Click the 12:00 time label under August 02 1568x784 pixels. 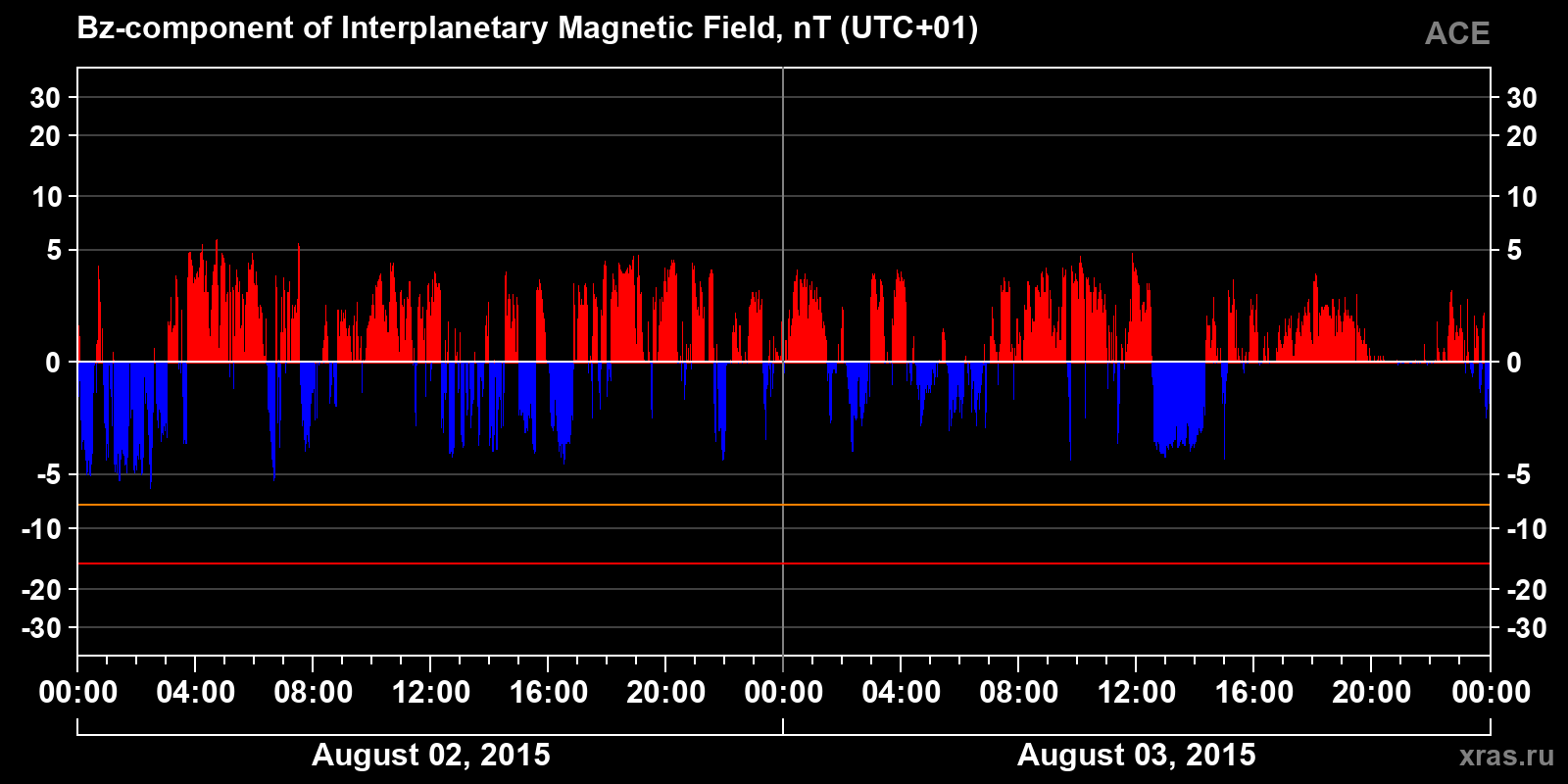[431, 693]
